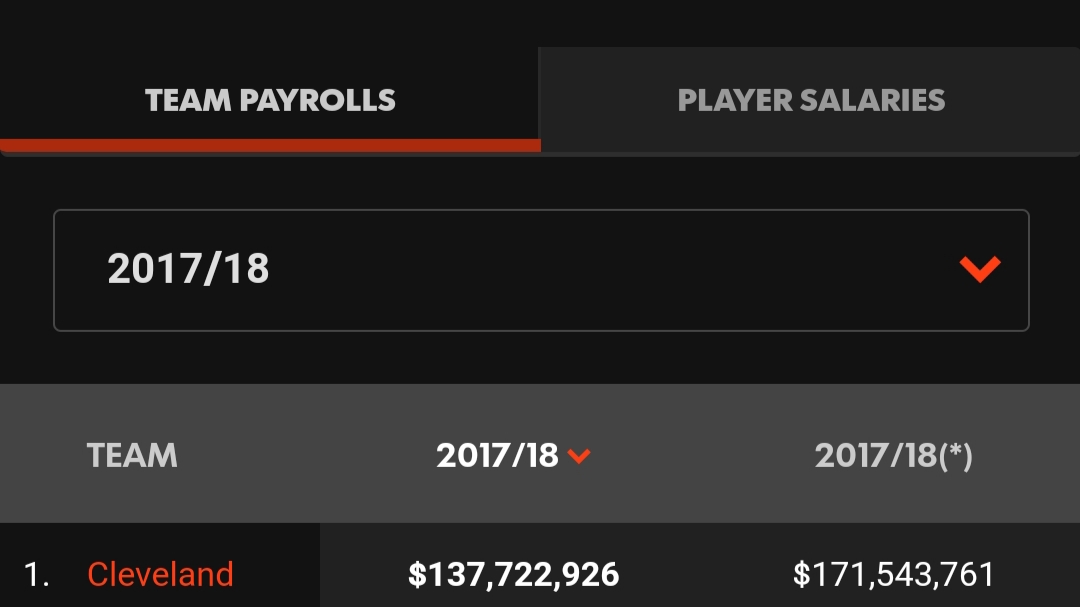Open the Player Salaries tab
This screenshot has height=607, width=1080.
tap(811, 100)
